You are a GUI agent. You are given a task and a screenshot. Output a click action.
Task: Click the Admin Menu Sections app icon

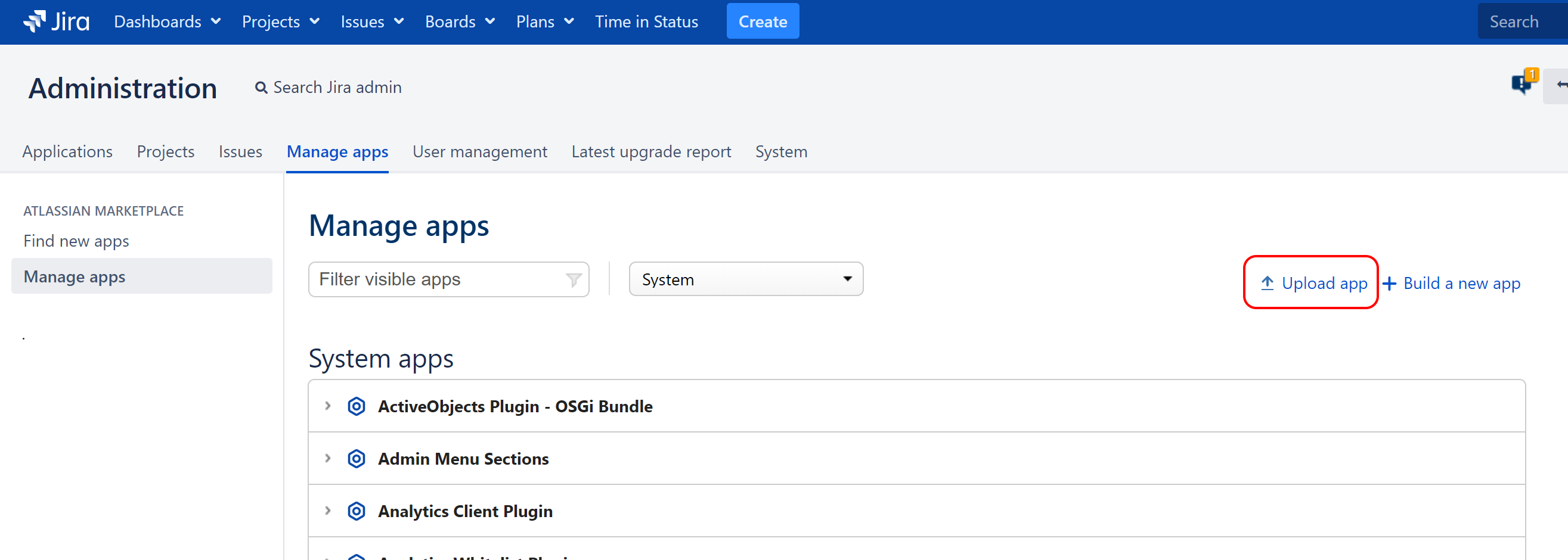356,459
